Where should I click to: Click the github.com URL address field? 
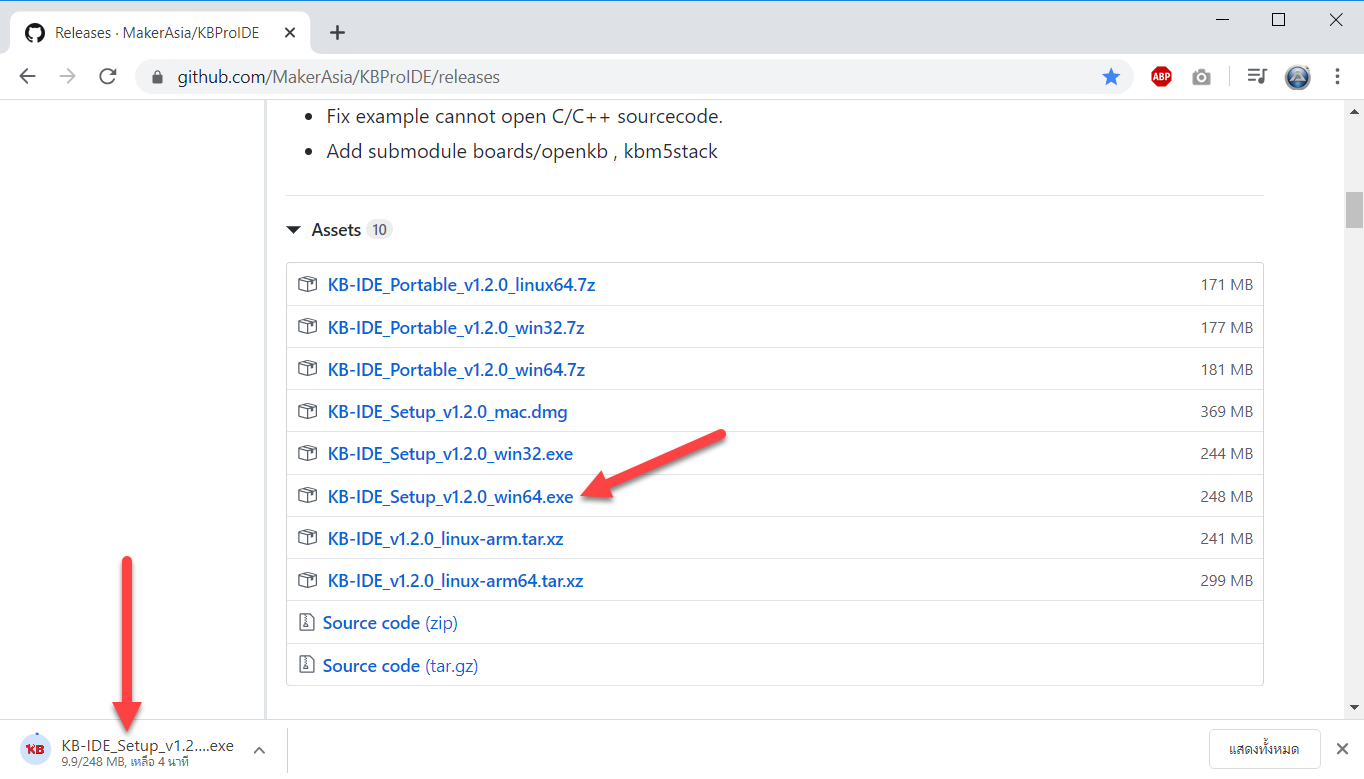(x=600, y=77)
